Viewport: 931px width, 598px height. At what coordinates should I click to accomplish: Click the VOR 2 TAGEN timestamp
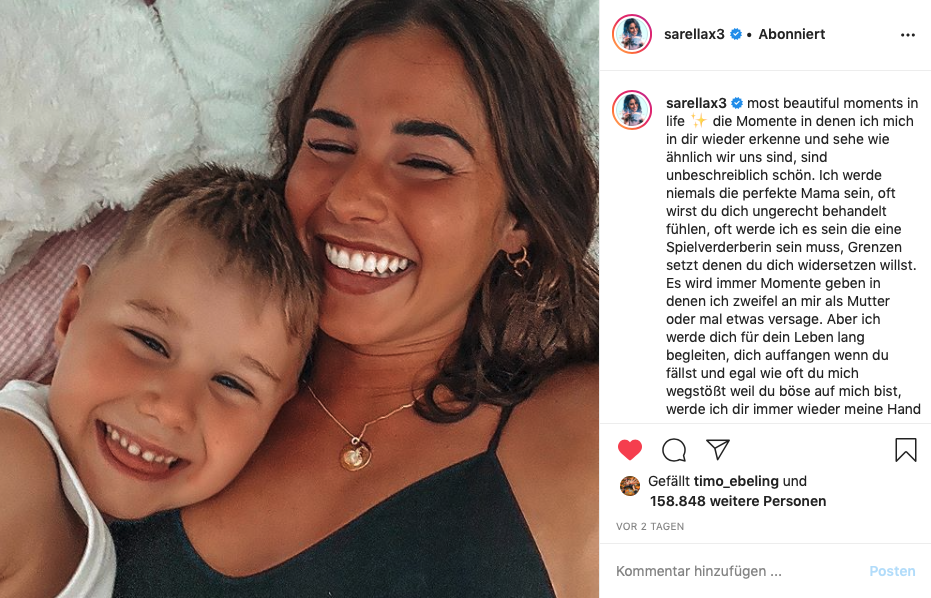(x=650, y=527)
